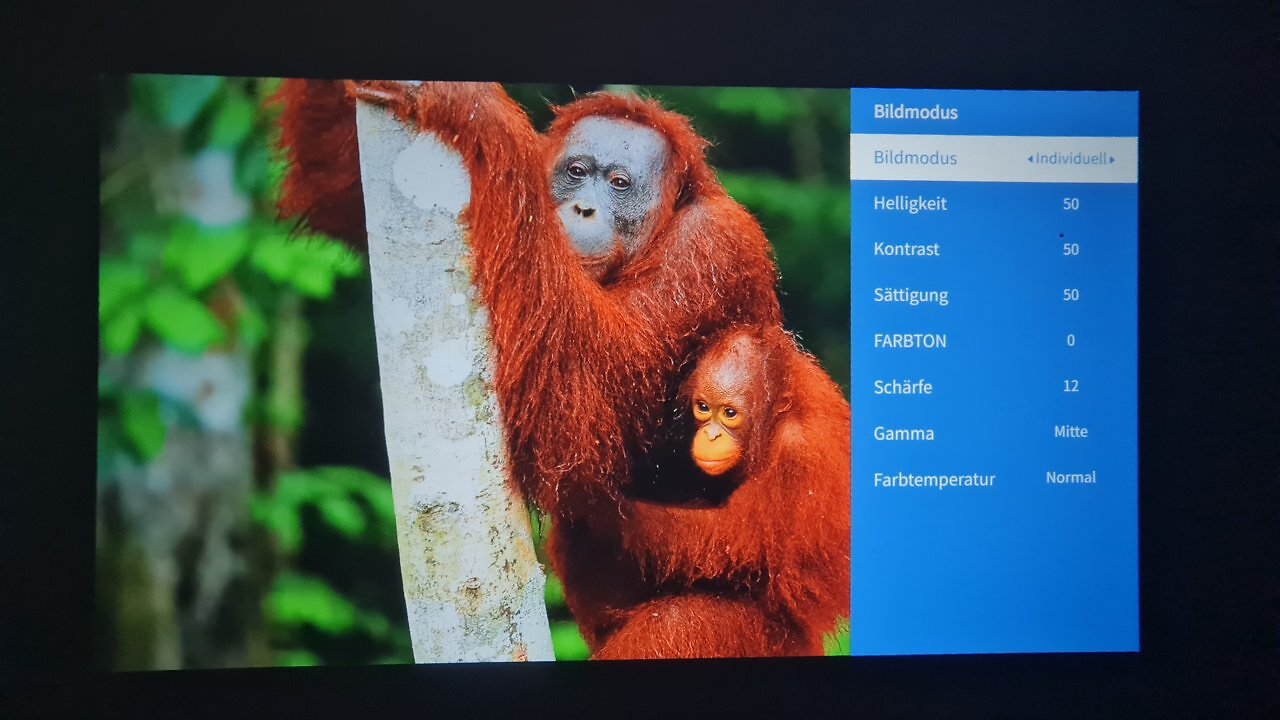Open the Schärfe setting
Screen dimensions: 1280x720
tap(994, 387)
